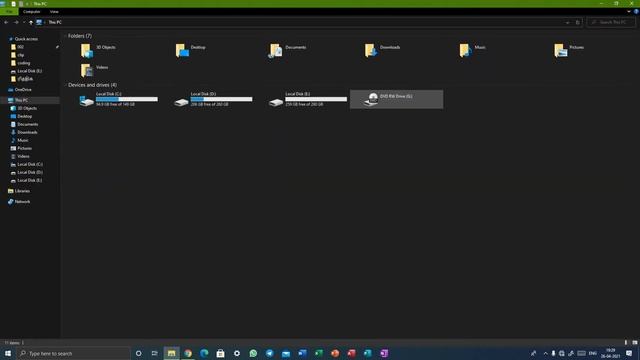Open WhatsApp from the taskbar
Image resolution: width=640 pixels, height=360 pixels.
click(x=253, y=353)
